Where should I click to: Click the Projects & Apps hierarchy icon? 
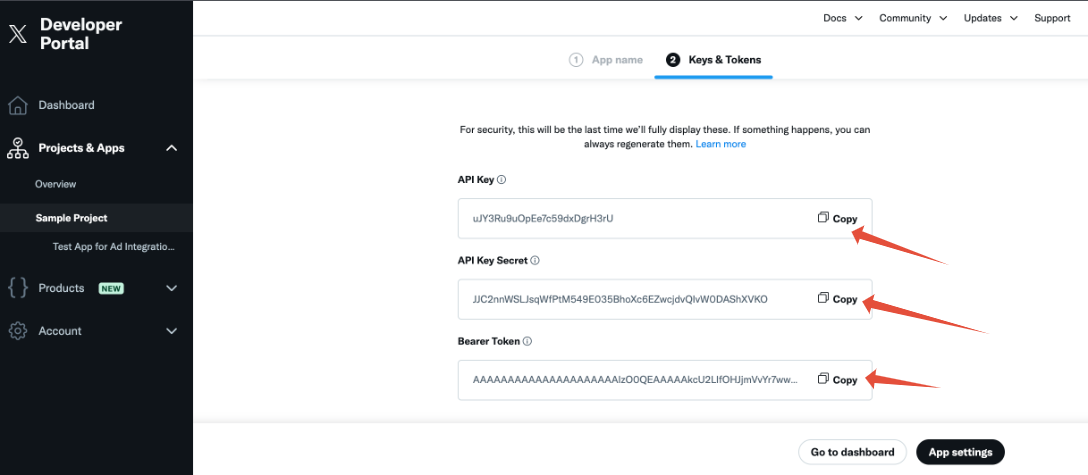tap(18, 148)
